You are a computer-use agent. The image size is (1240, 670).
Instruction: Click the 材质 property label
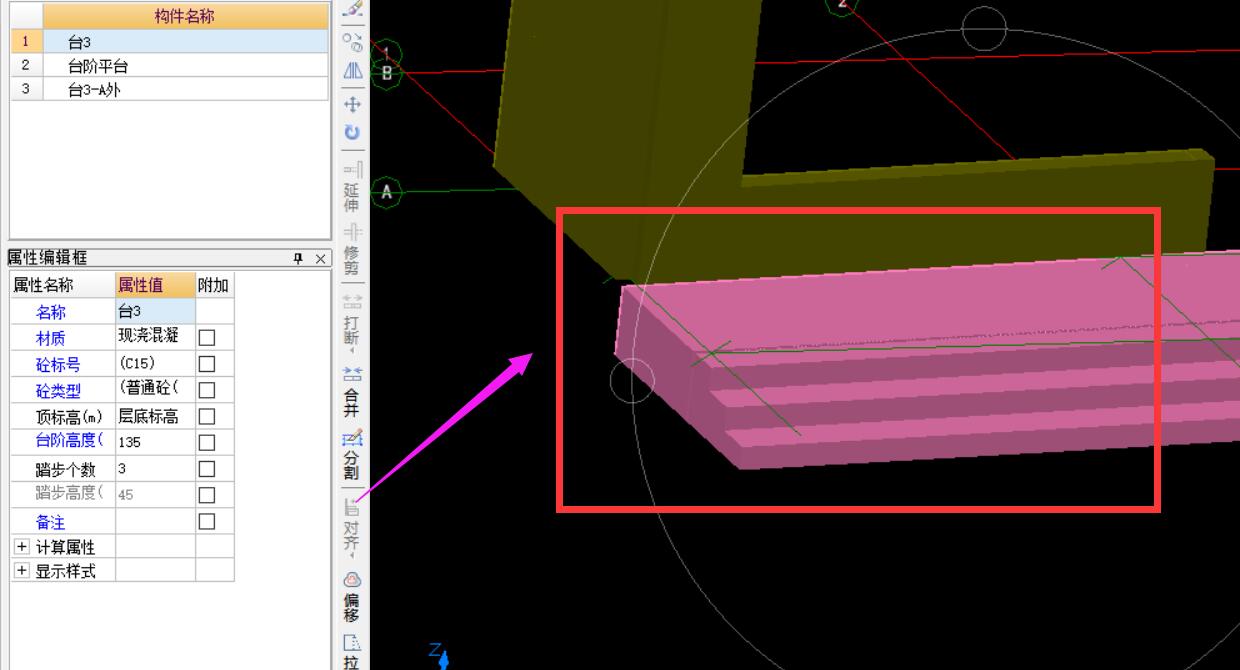[x=50, y=338]
